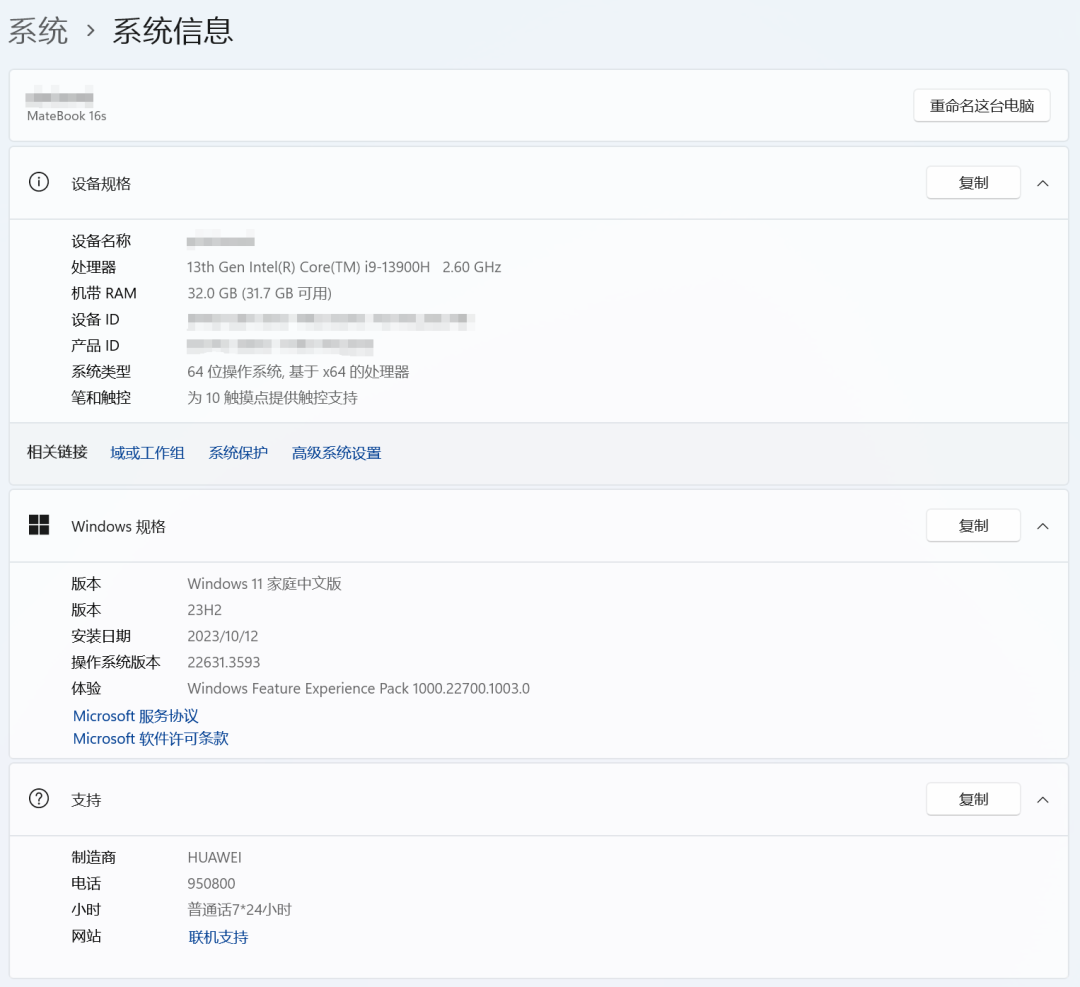Click the 体验 label
The image size is (1080, 987).
[x=86, y=689]
